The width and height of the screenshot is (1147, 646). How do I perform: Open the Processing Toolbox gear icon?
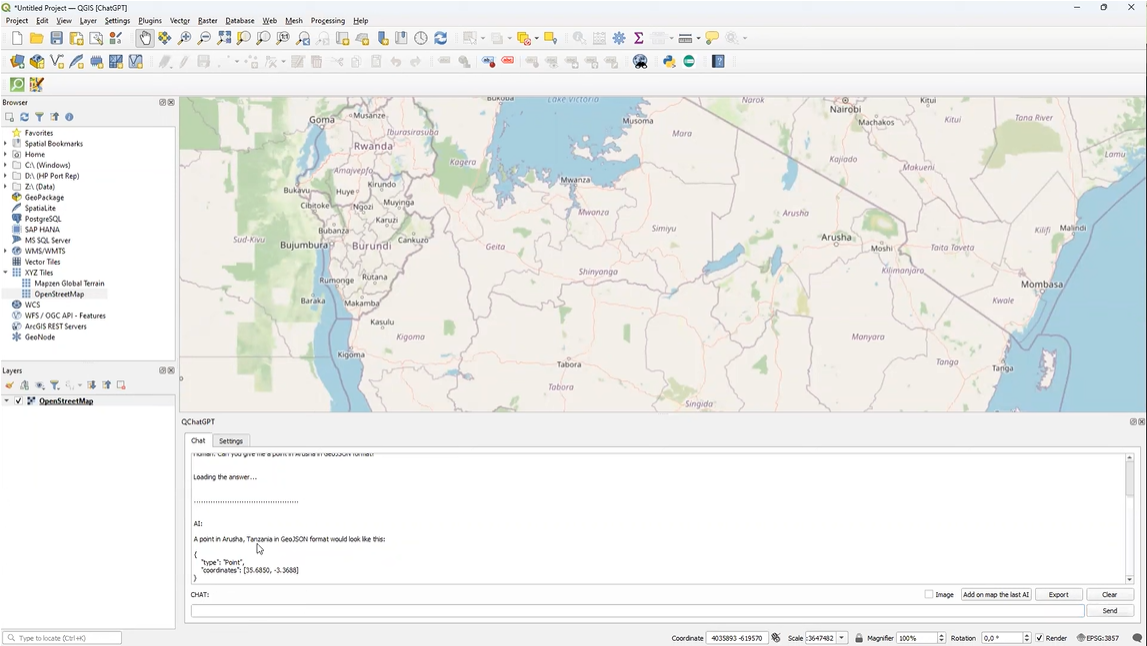coord(619,38)
